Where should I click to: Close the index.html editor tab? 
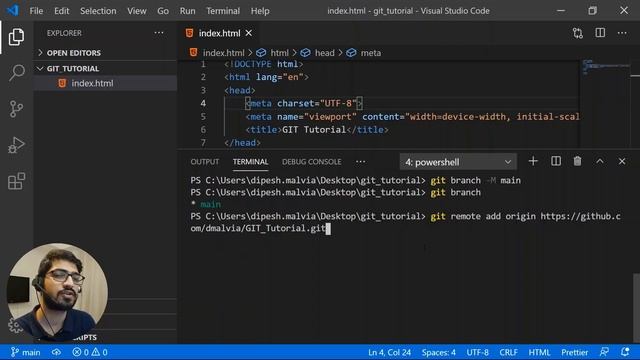tap(249, 33)
